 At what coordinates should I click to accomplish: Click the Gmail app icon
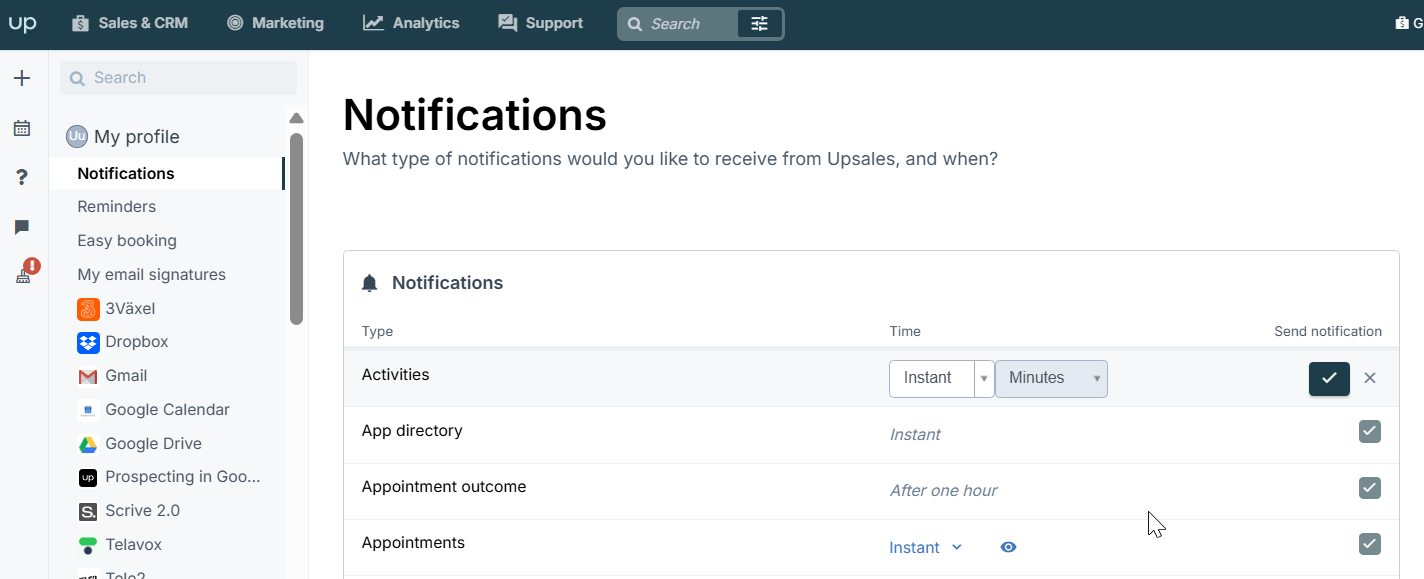click(88, 377)
